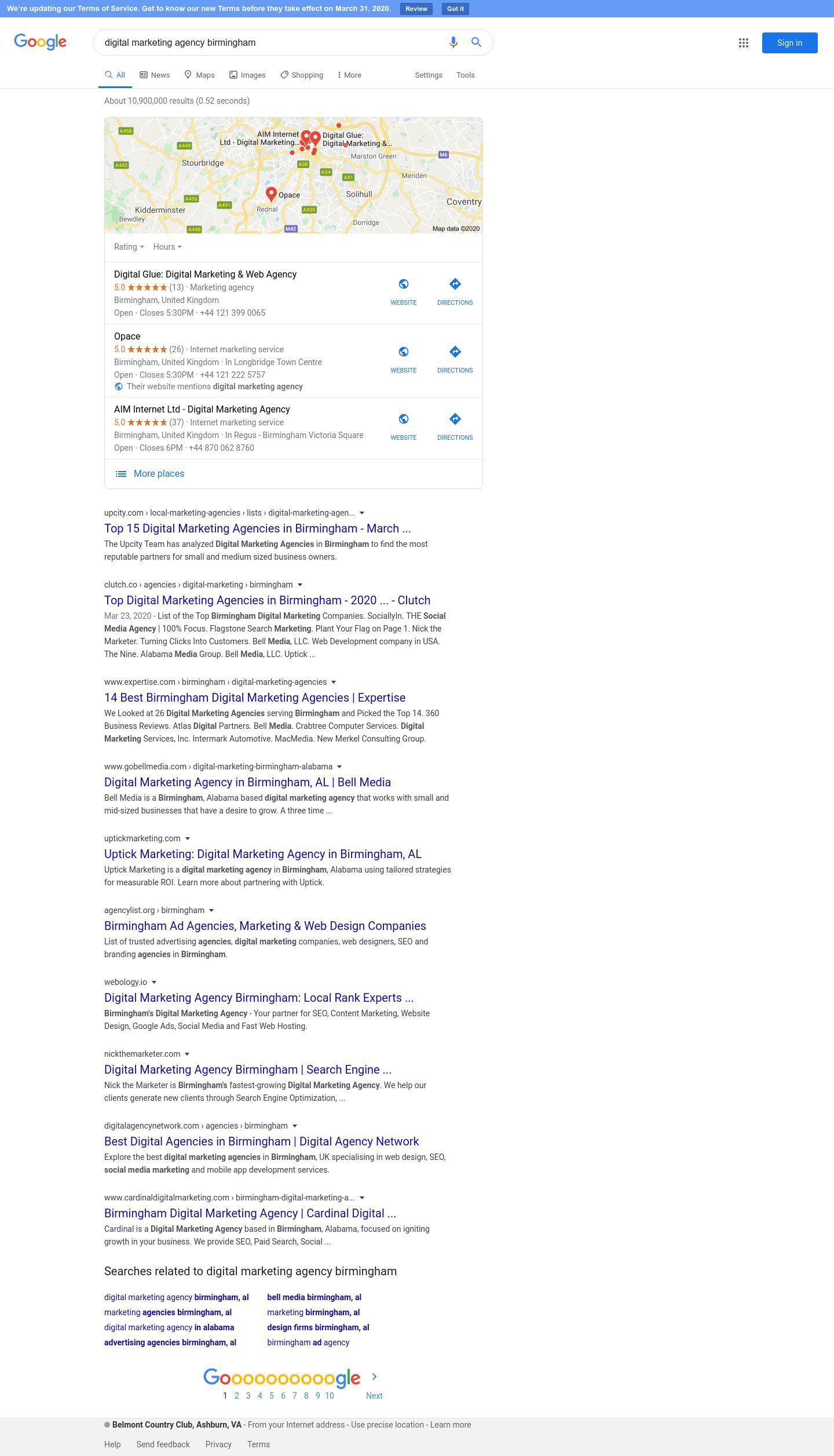The image size is (834, 1456).
Task: Switch to the Maps tab
Action: (x=199, y=75)
